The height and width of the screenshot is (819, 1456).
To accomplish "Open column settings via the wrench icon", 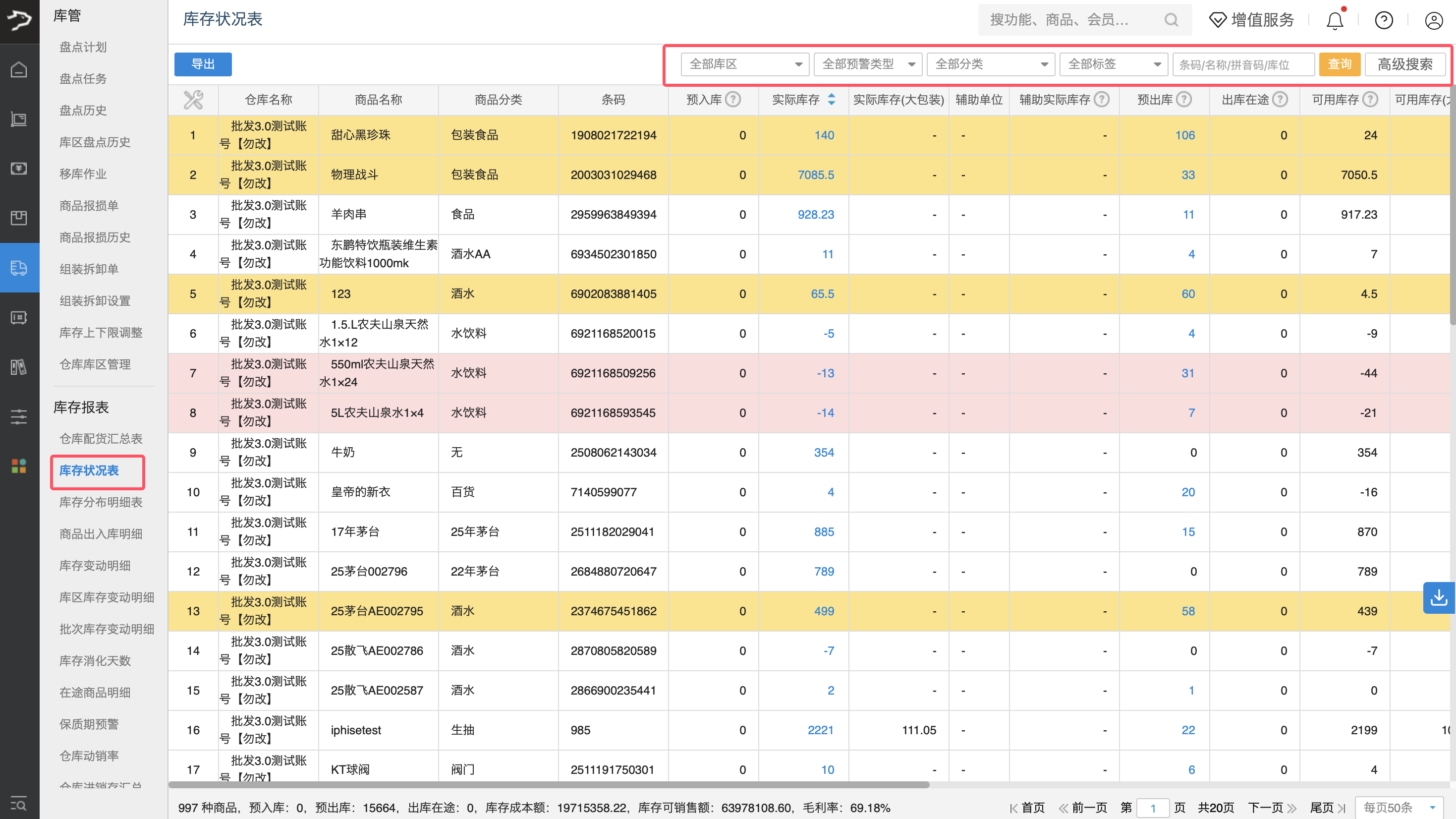I will point(193,100).
